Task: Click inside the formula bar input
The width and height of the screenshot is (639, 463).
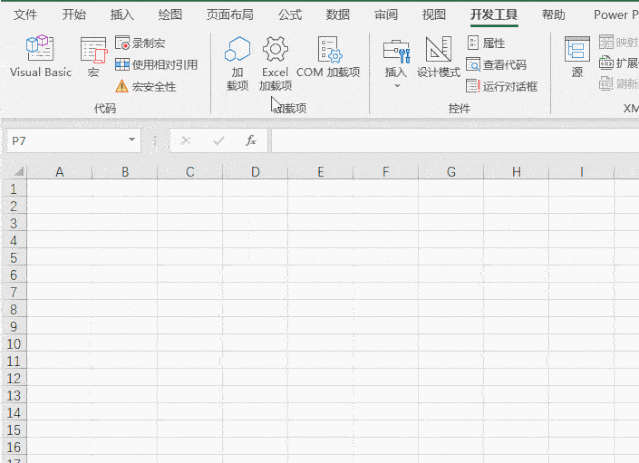Action: 455,141
